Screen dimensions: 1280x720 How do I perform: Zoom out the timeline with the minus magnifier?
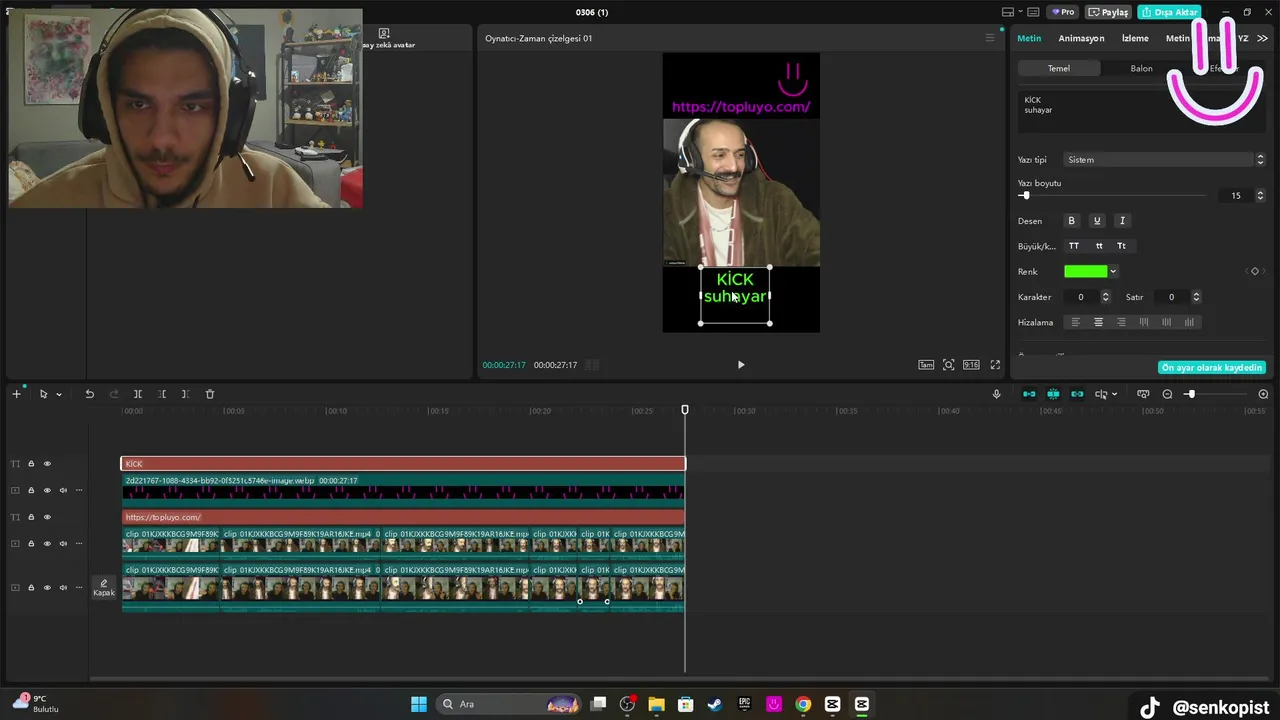pos(1167,394)
